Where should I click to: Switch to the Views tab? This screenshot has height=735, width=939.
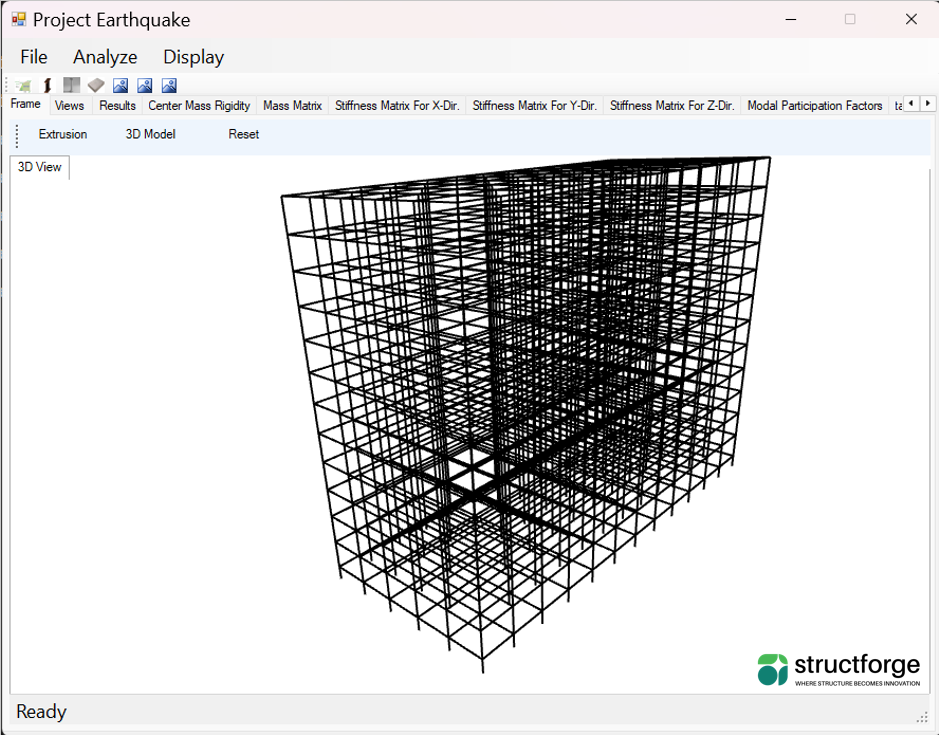69,105
